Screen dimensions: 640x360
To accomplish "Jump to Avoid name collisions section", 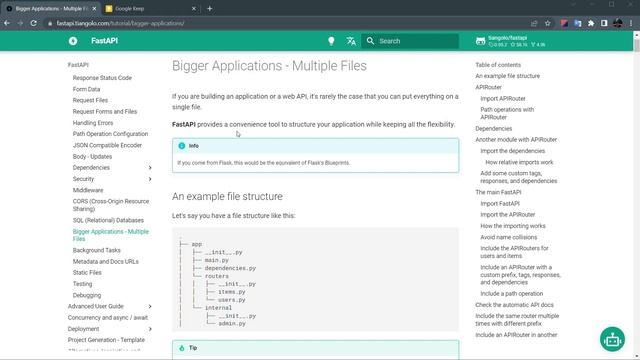I will 509,237.
